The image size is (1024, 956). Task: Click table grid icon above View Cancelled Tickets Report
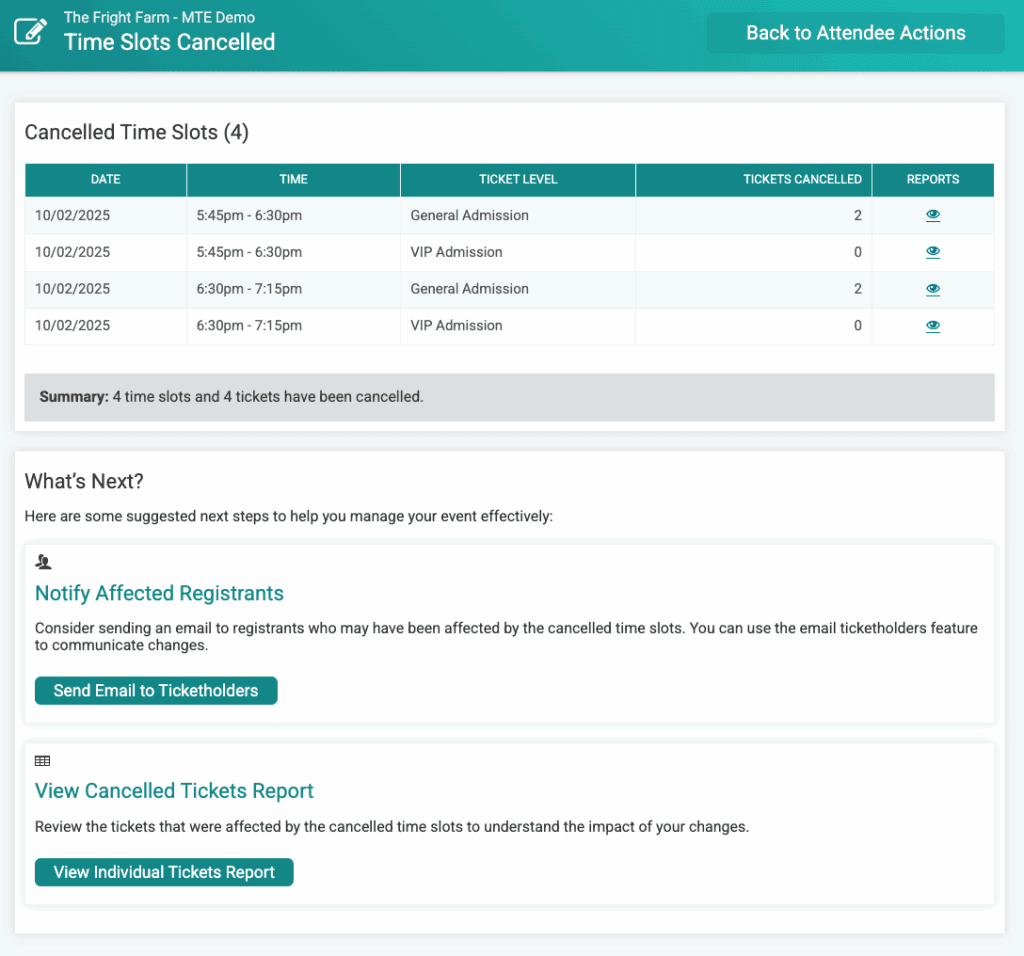tap(42, 761)
